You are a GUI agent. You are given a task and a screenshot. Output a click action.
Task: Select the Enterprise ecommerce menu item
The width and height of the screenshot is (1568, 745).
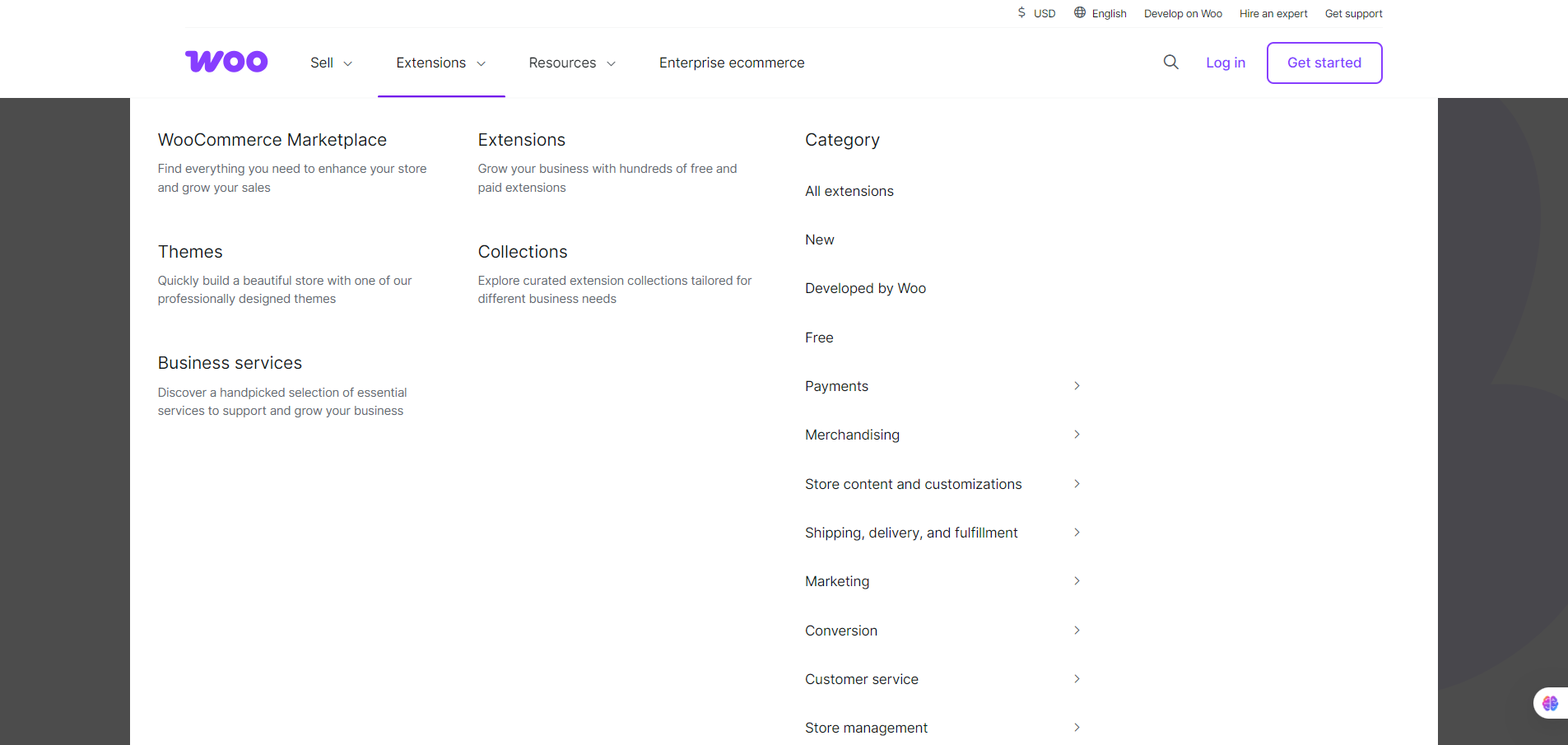(x=731, y=63)
